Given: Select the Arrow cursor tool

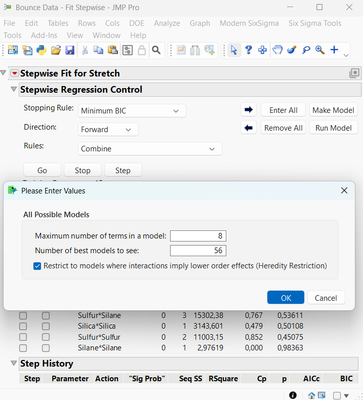Looking at the screenshot, I should click(x=234, y=50).
